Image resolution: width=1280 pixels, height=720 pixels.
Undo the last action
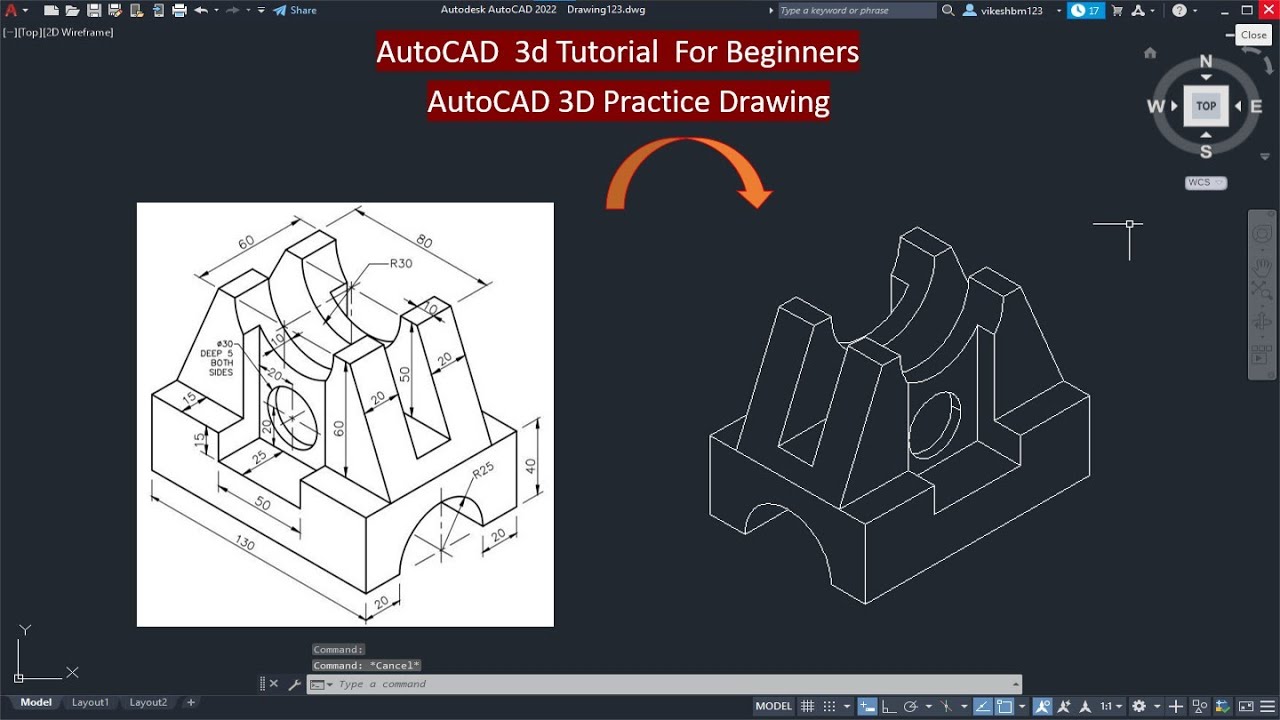(201, 10)
